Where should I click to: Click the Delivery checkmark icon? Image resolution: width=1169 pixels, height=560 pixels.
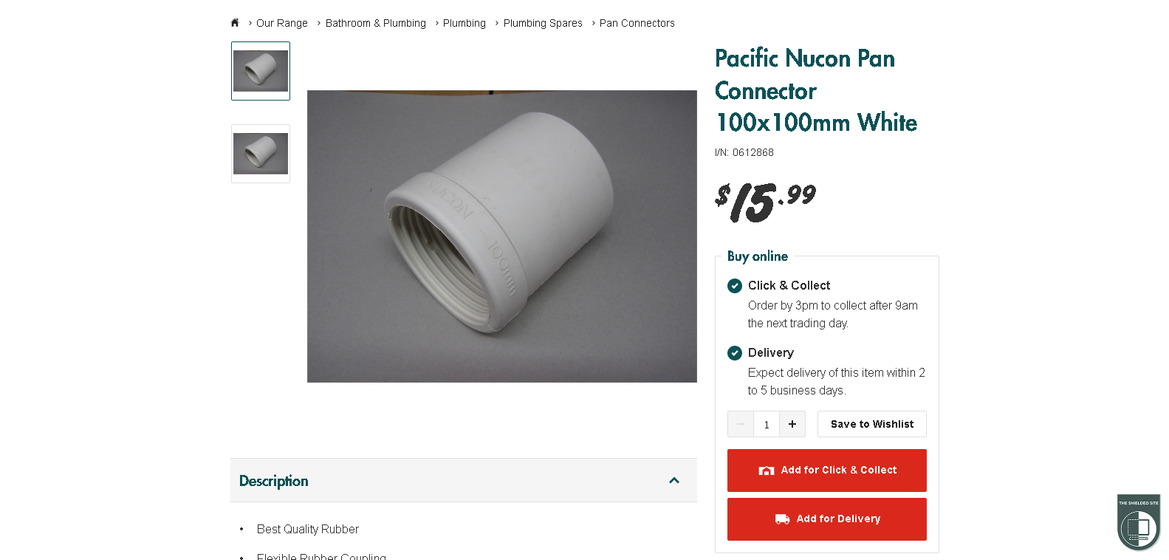click(x=735, y=353)
